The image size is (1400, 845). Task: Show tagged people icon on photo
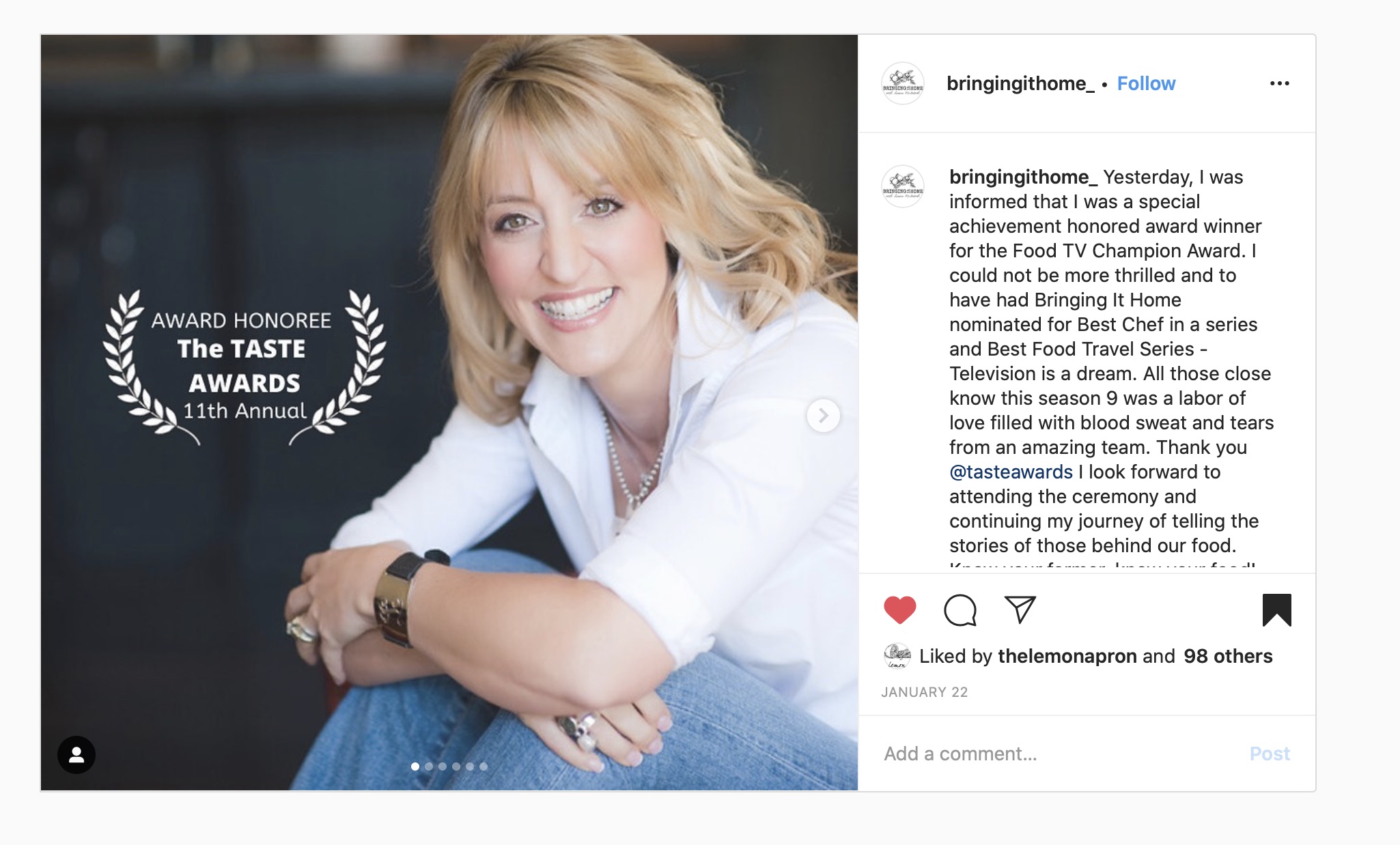tap(76, 754)
